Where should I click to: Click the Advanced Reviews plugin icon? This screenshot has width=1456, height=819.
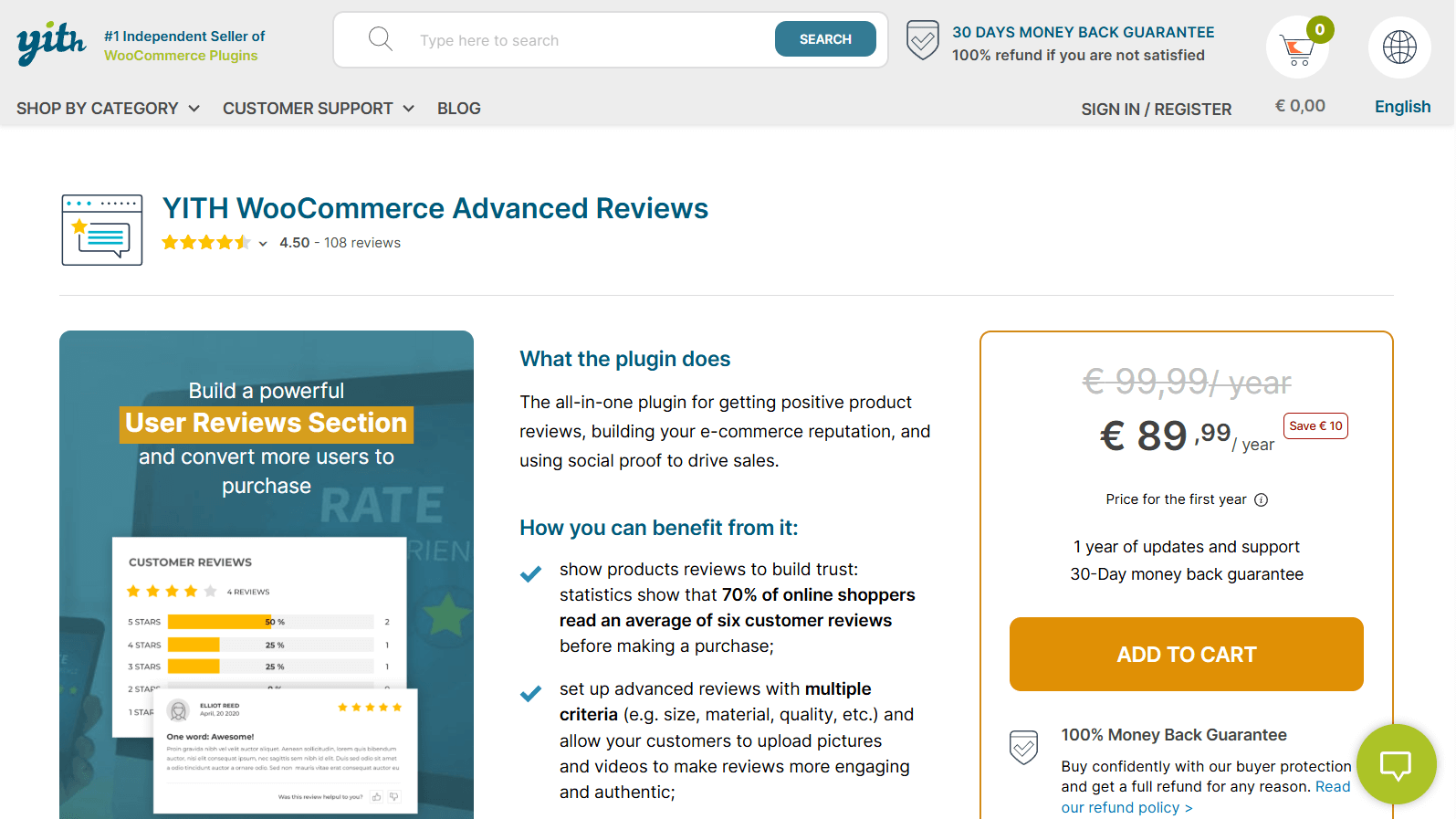point(102,230)
